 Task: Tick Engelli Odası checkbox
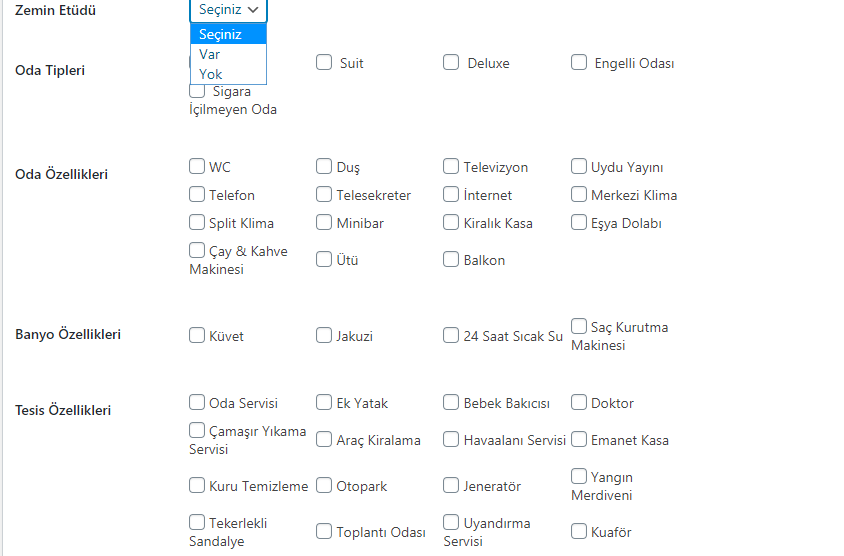[x=579, y=62]
